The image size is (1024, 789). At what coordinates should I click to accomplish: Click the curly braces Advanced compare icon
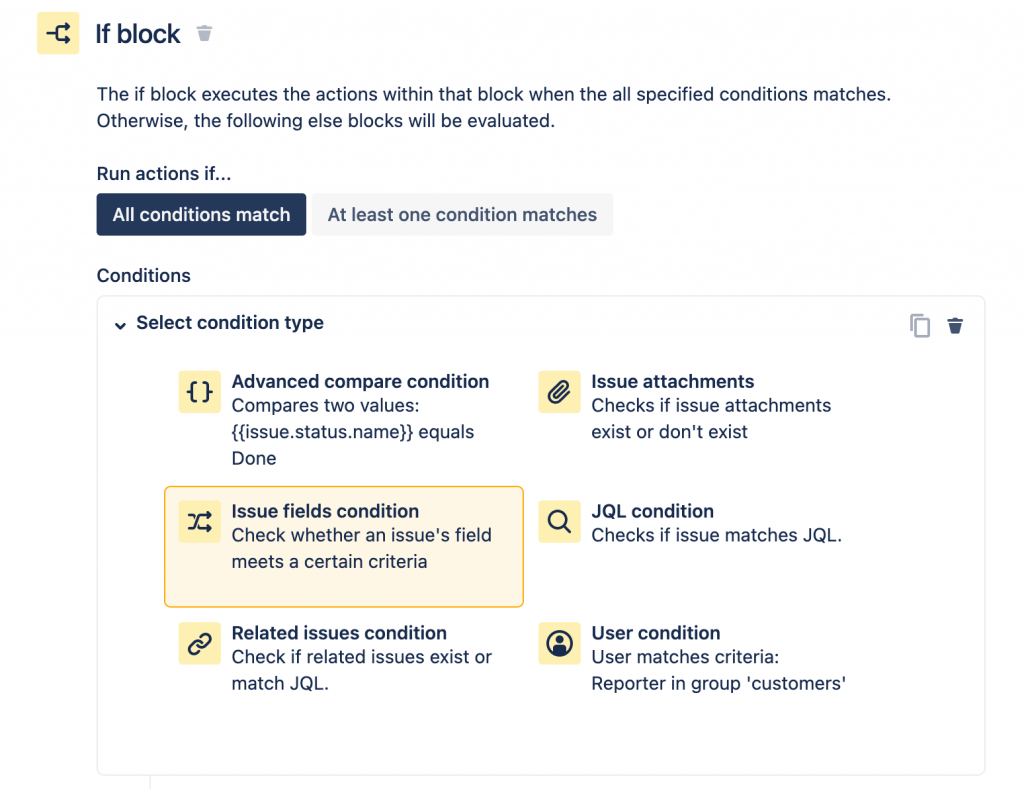[x=200, y=392]
